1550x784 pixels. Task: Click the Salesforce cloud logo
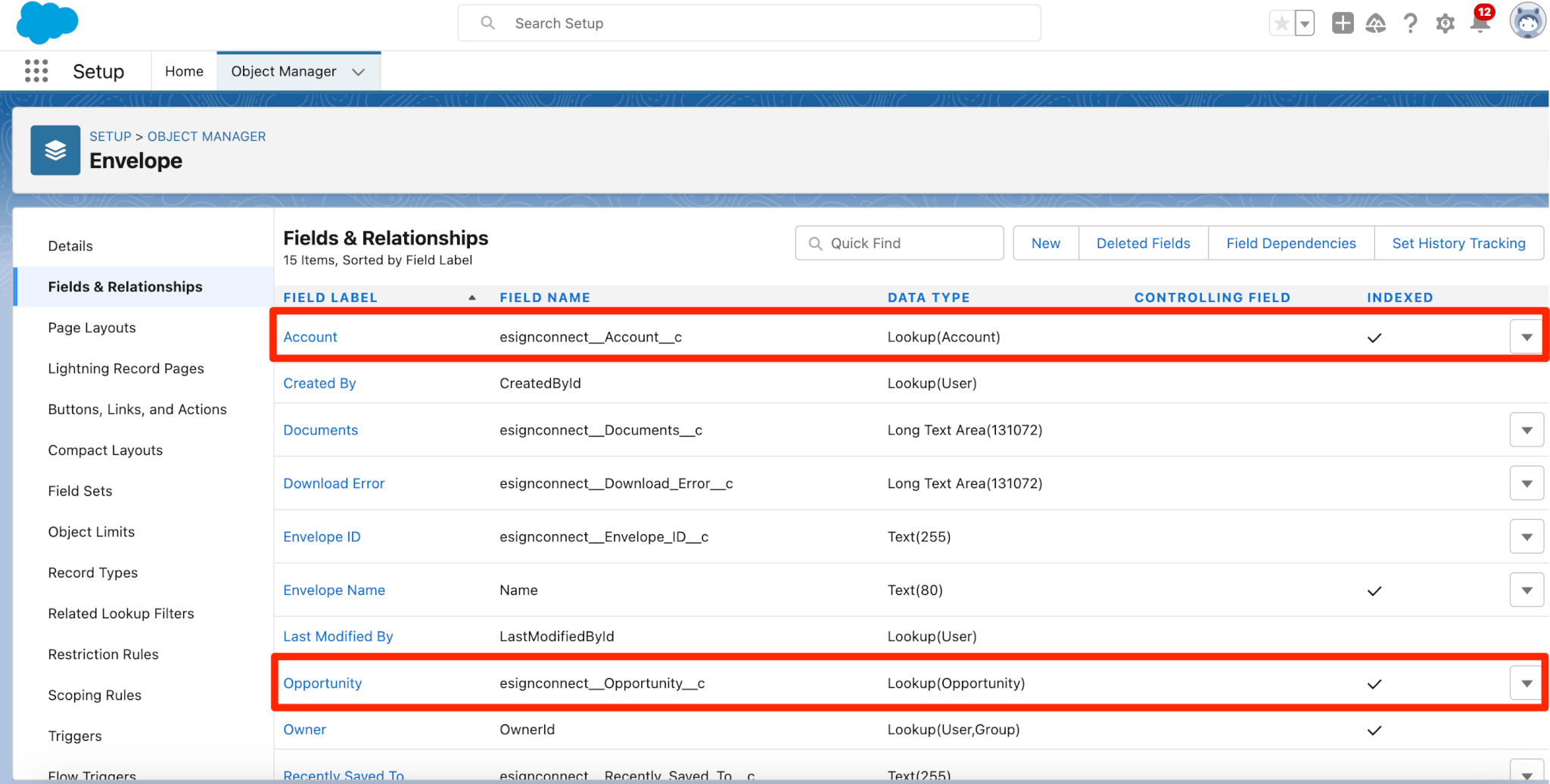coord(47,22)
